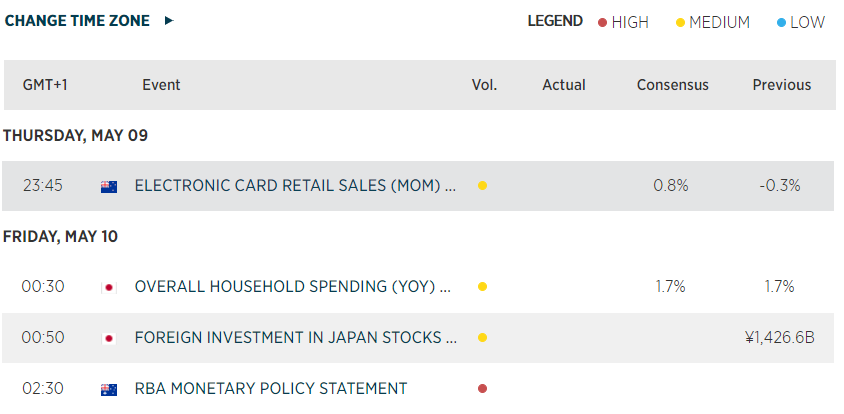This screenshot has width=844, height=414.
Task: Click Australia flag beside RBA Monetary Policy
Action: [109, 389]
